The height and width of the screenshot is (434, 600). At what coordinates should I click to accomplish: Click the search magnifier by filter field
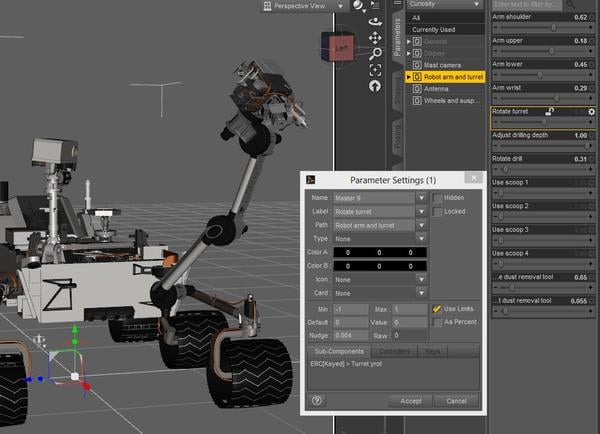tap(571, 4)
